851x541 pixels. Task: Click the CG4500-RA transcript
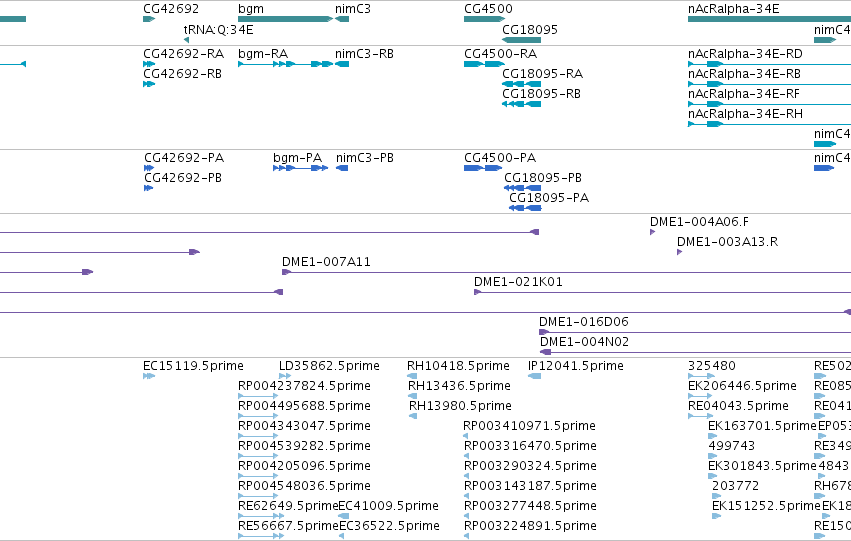484,64
